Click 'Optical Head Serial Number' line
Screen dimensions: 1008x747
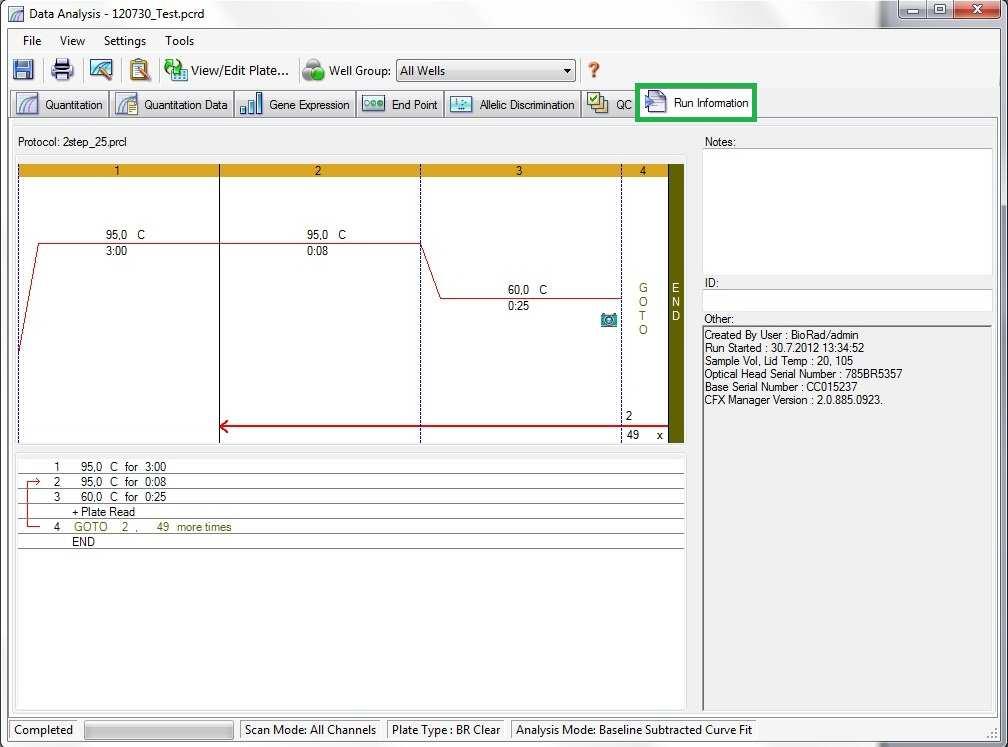click(x=803, y=374)
